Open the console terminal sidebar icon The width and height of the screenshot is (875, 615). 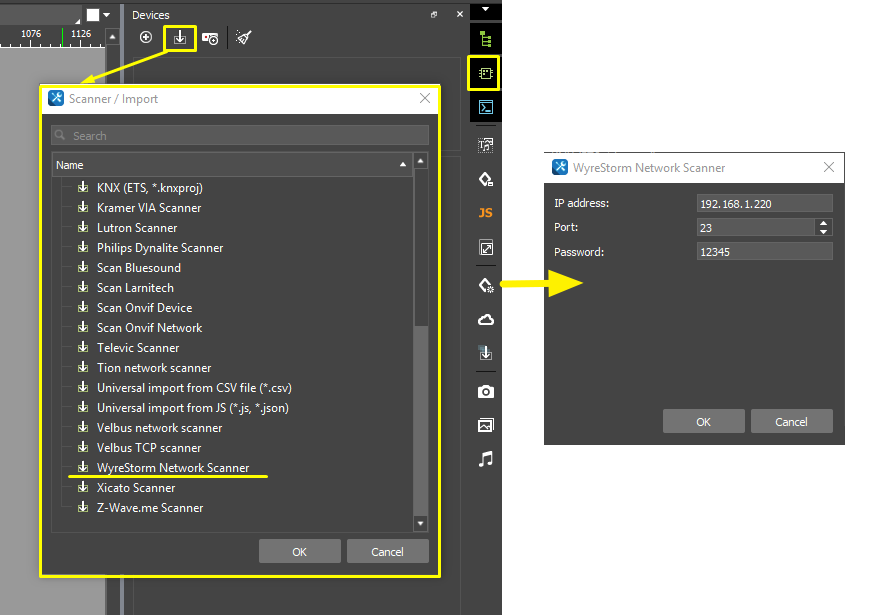coord(486,107)
